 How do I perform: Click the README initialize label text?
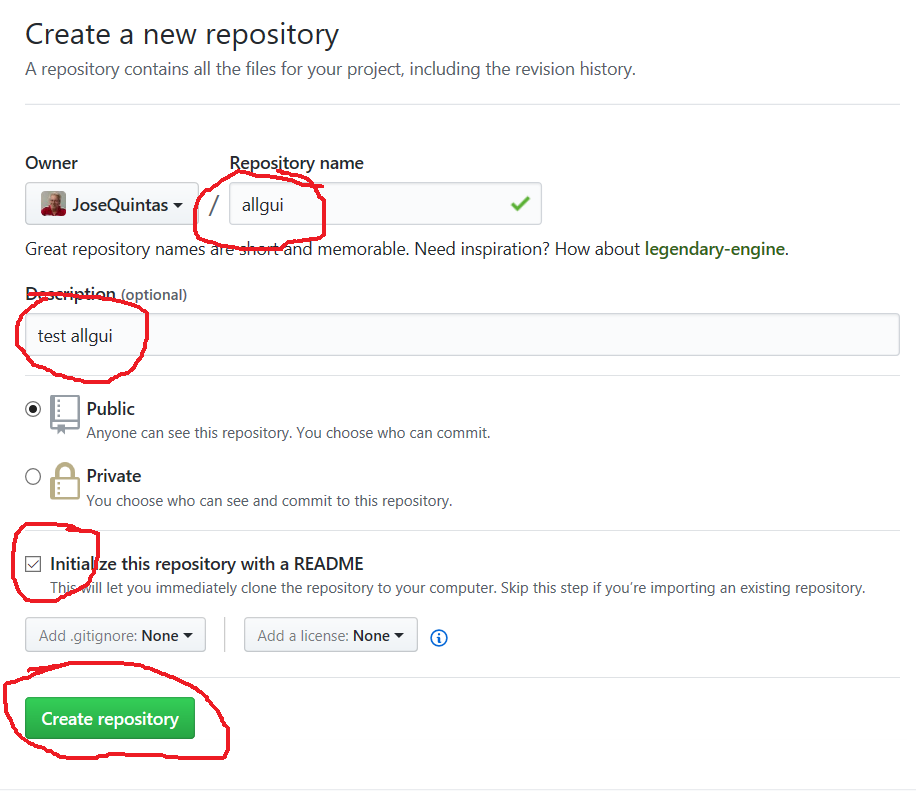(207, 564)
